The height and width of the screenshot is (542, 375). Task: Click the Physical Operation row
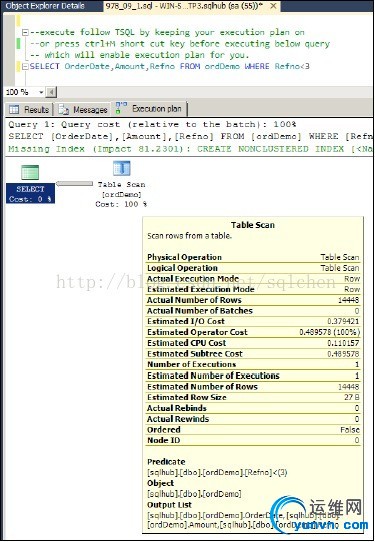click(253, 257)
